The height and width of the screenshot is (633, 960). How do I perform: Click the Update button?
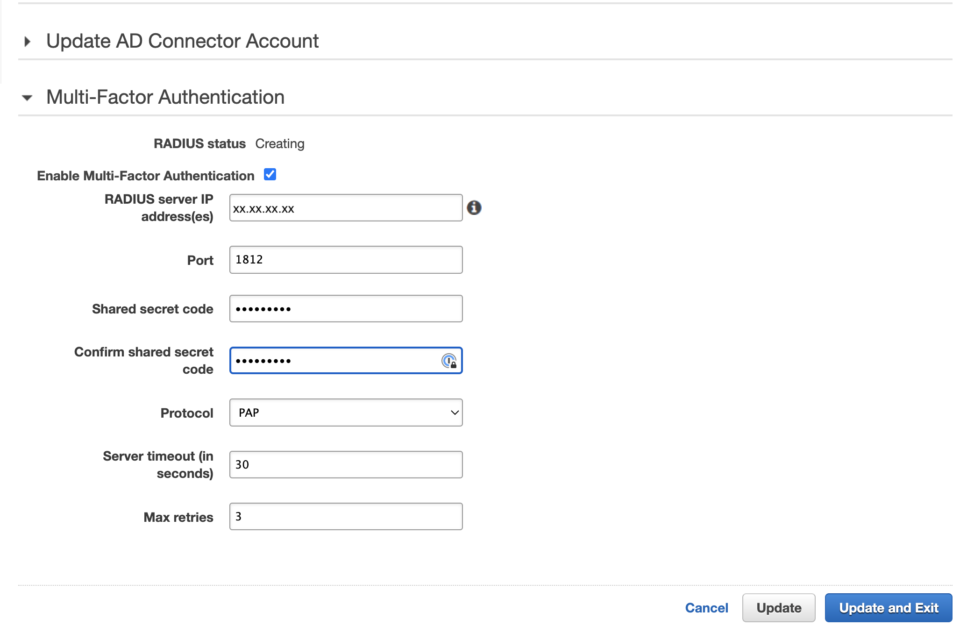point(778,607)
